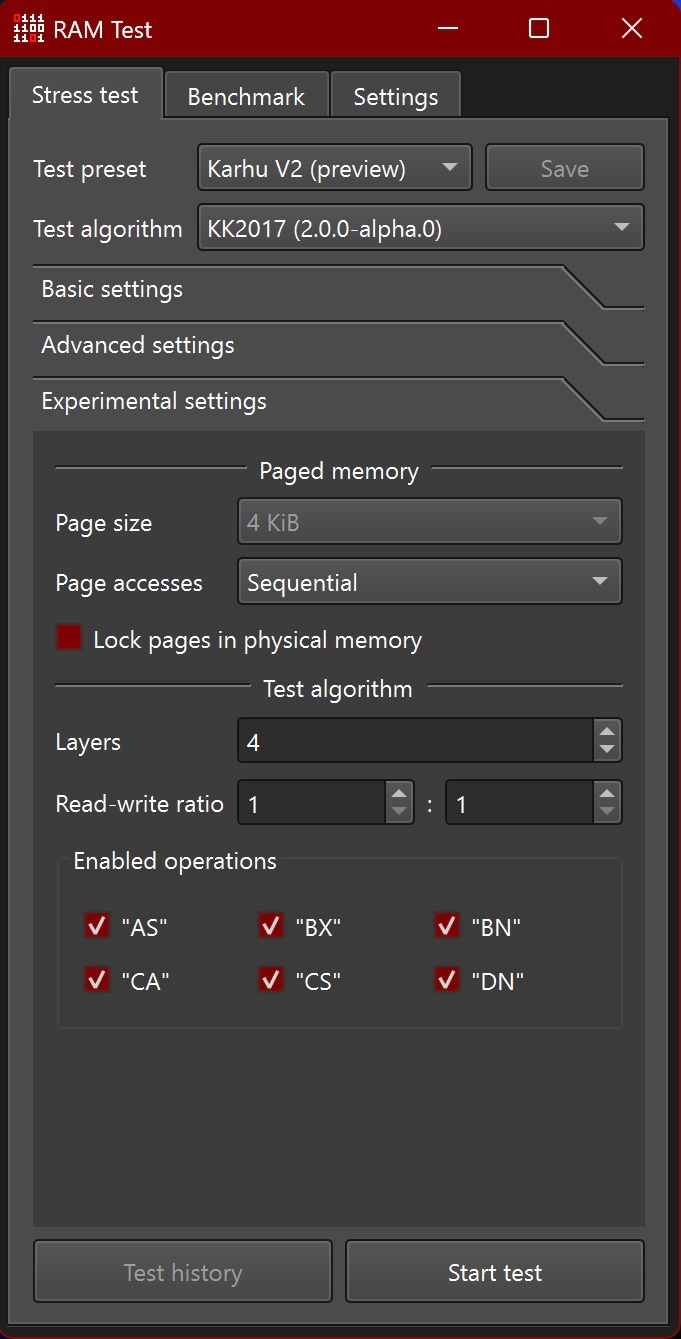The height and width of the screenshot is (1339, 681).
Task: Uncheck the "AS" operation checkbox
Action: (x=97, y=927)
